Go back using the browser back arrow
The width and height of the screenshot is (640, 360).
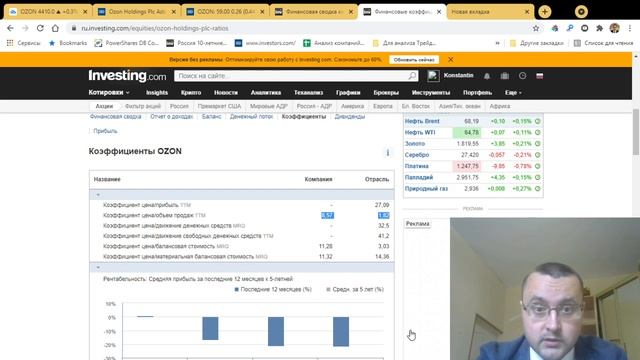click(11, 28)
